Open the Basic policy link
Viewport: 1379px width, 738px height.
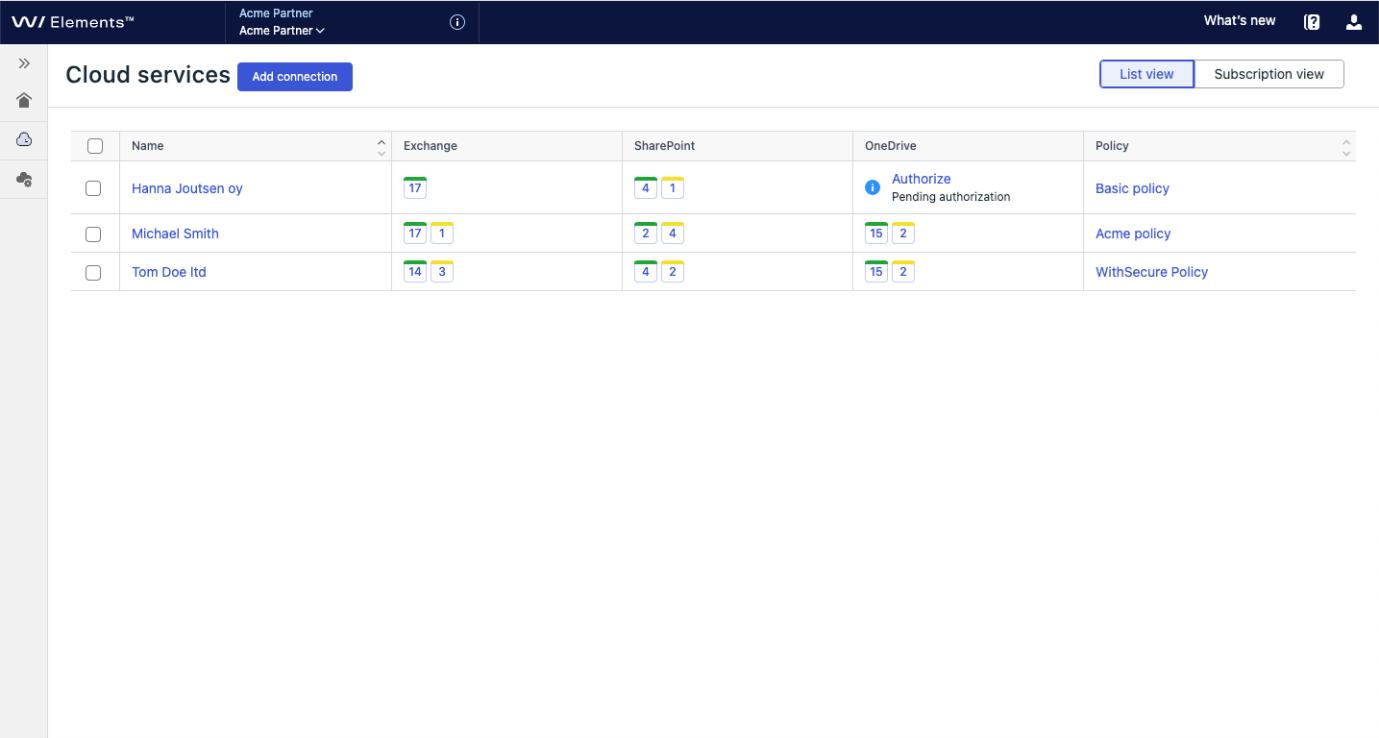point(1132,188)
